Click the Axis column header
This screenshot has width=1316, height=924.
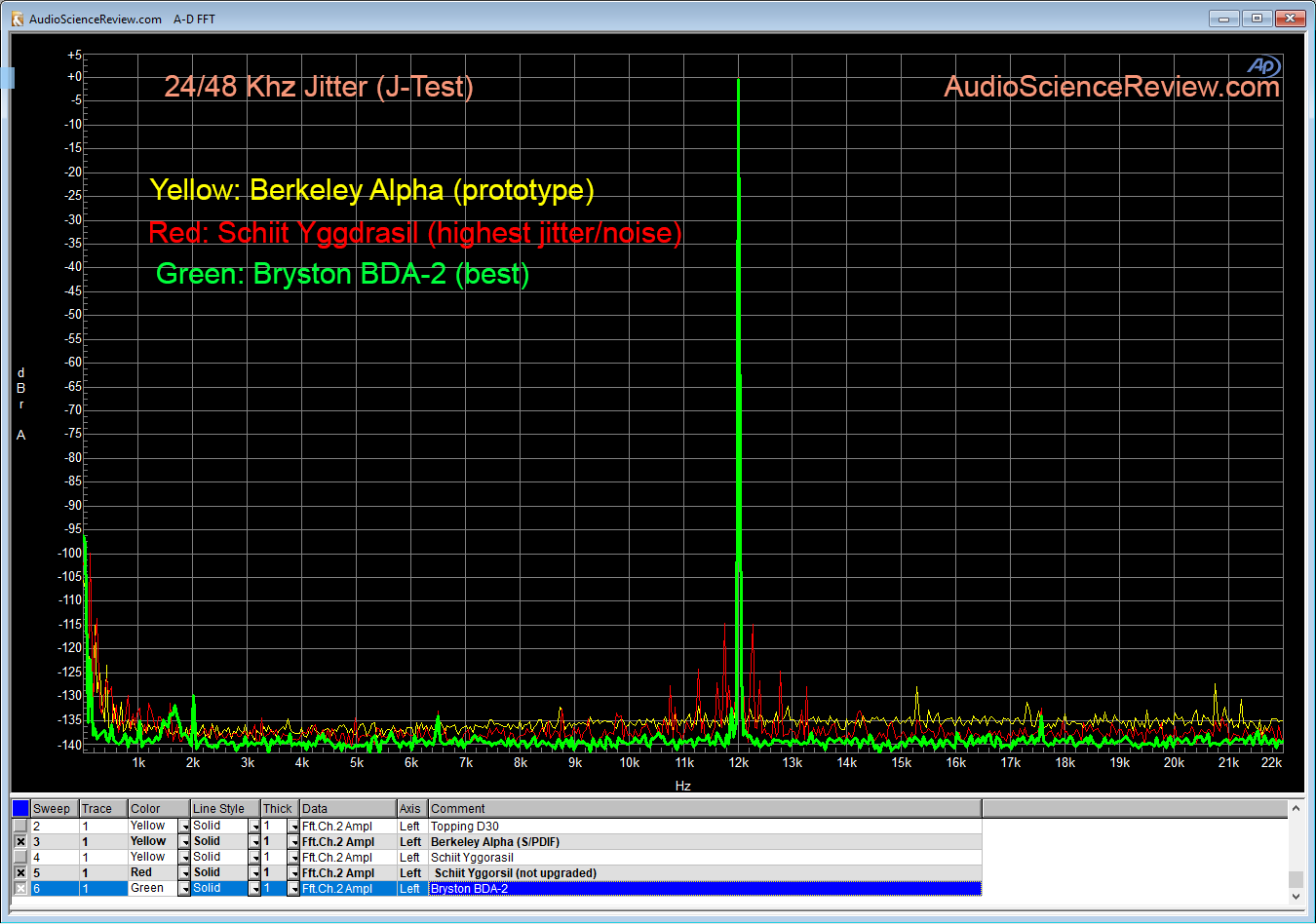(x=412, y=808)
